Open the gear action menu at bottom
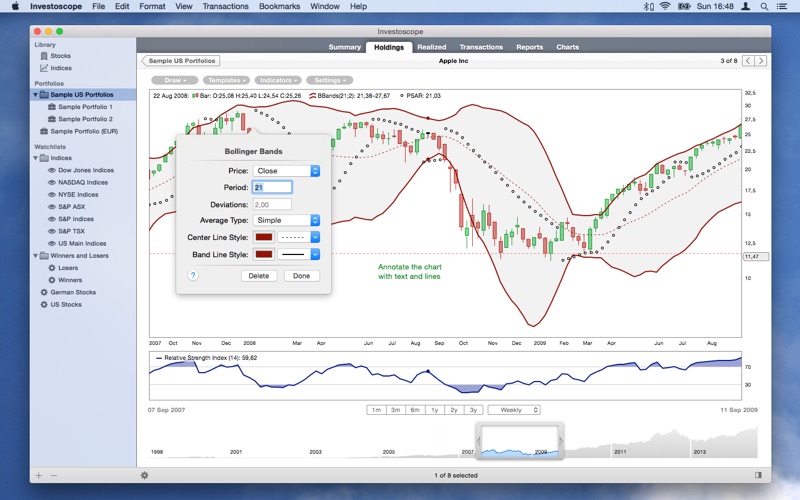This screenshot has width=800, height=500. 144,476
